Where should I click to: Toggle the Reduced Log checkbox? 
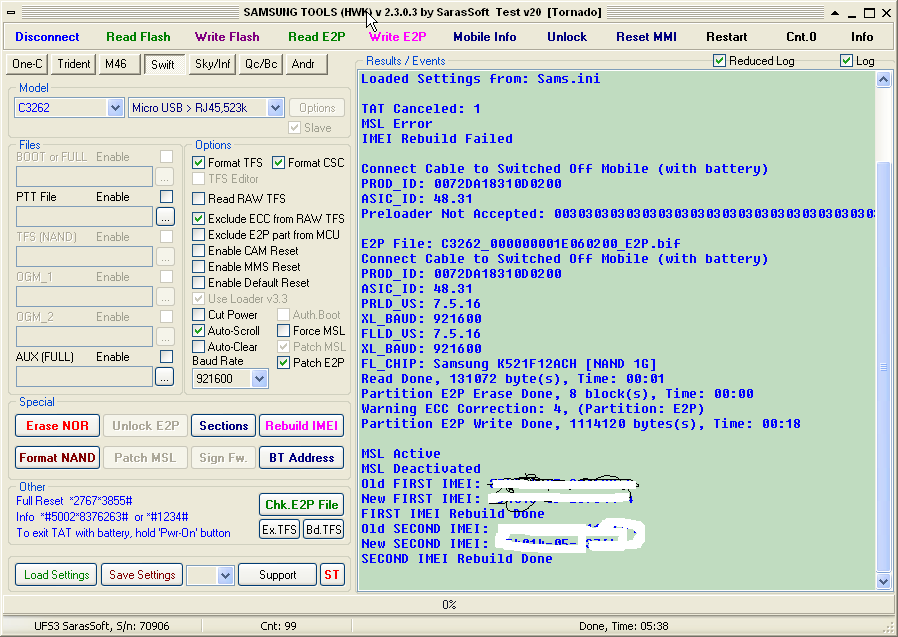pos(720,61)
